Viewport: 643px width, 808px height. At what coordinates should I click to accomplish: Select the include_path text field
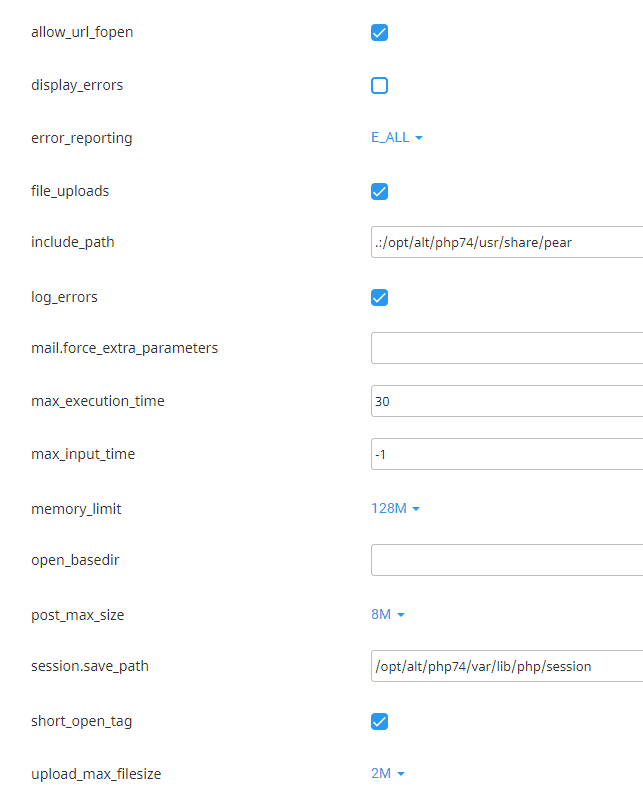pos(500,242)
